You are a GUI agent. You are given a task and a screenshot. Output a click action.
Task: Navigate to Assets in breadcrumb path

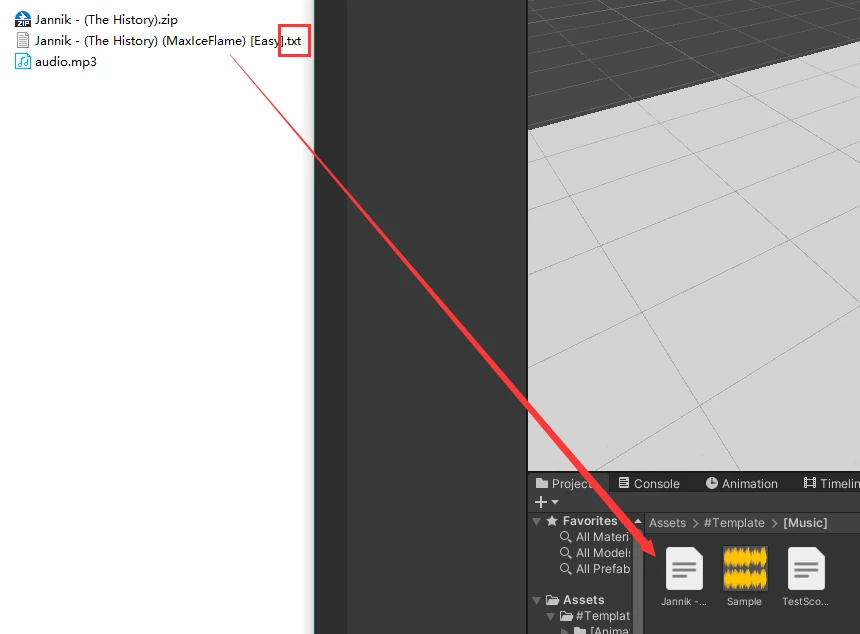click(x=667, y=523)
